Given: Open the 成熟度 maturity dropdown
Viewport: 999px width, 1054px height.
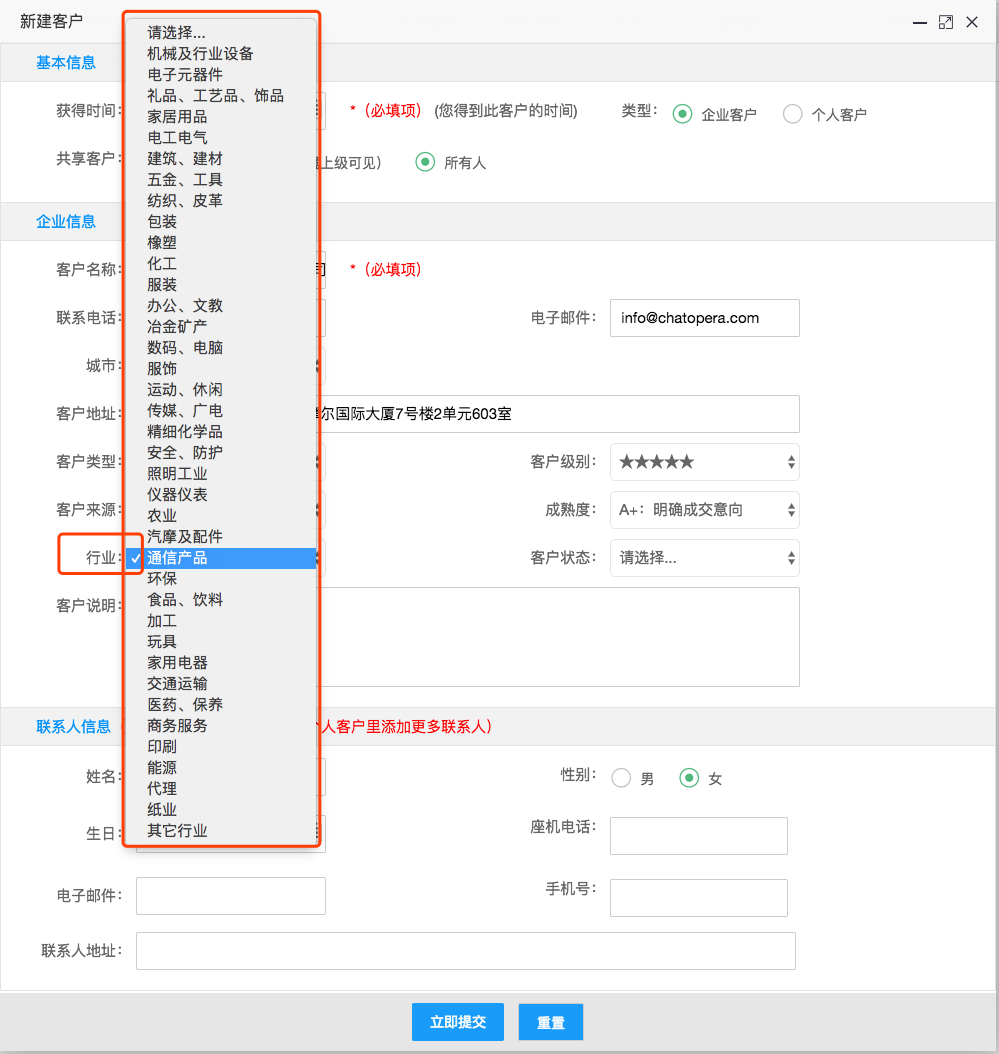Looking at the screenshot, I should click(705, 510).
